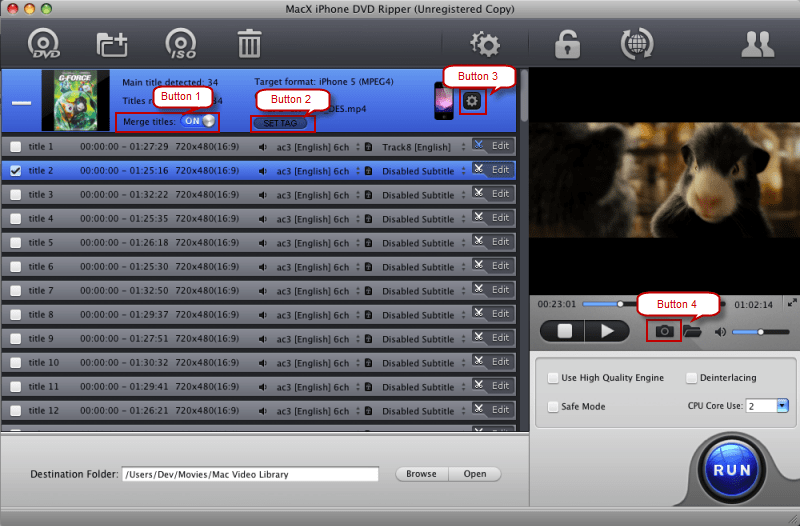Click Edit for title 10
800x526 pixels.
(x=500, y=362)
